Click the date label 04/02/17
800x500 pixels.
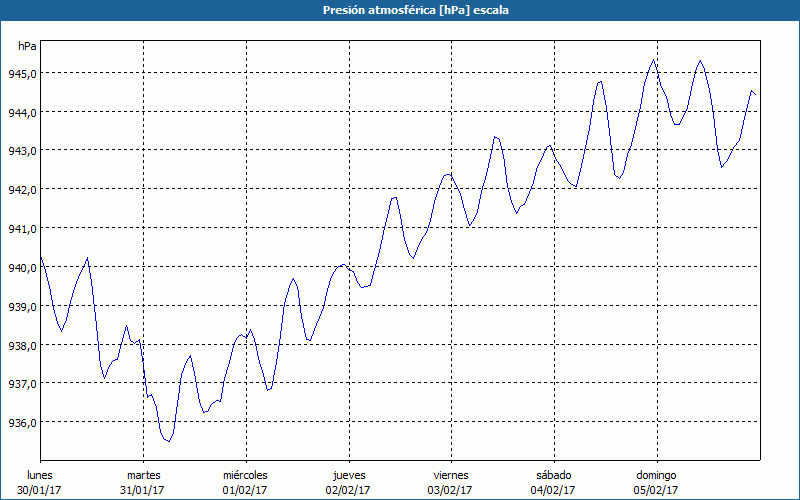[x=553, y=490]
